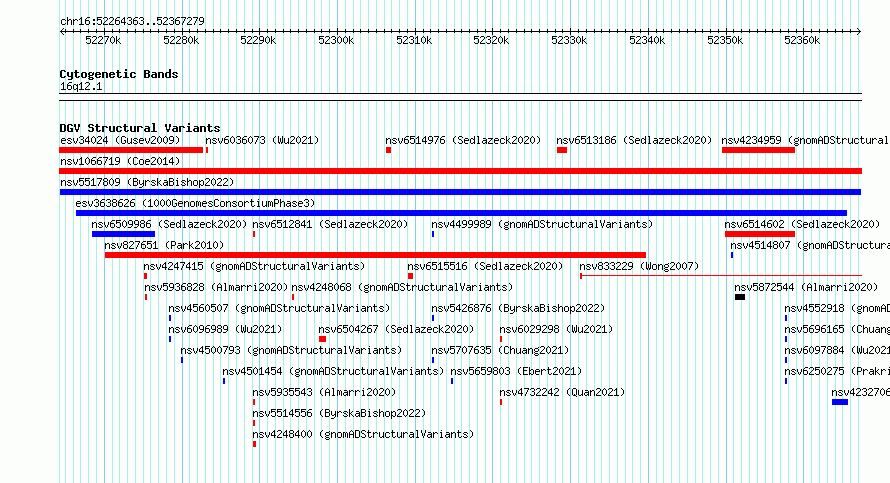Click the nsv5696165 Chuang variant label
Image resolution: width=890 pixels, height=483 pixels.
pyautogui.click(x=837, y=329)
